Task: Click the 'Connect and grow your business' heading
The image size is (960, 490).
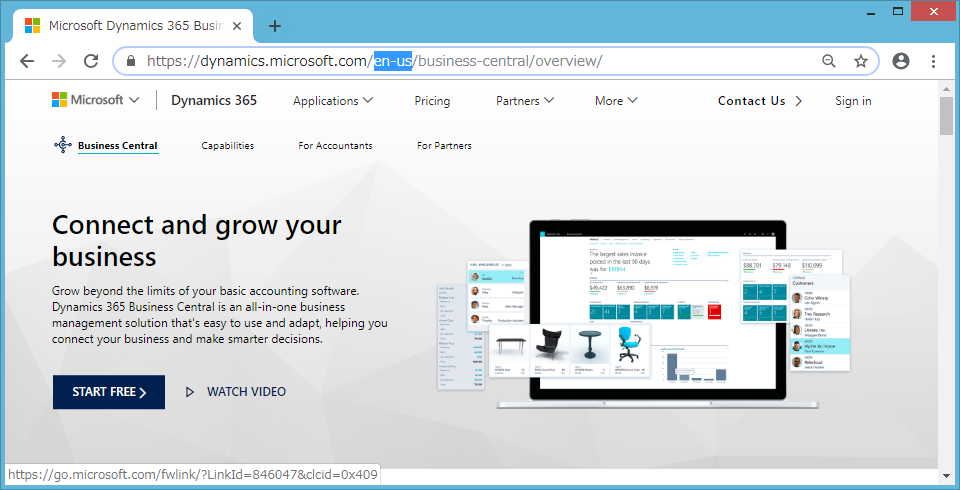Action: click(x=197, y=240)
